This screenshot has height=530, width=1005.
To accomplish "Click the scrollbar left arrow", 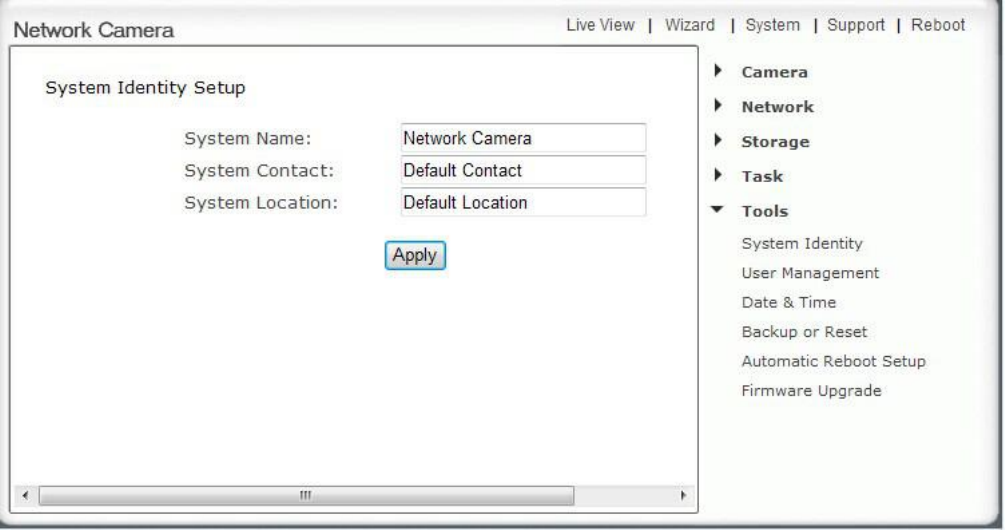I will click(x=25, y=495).
